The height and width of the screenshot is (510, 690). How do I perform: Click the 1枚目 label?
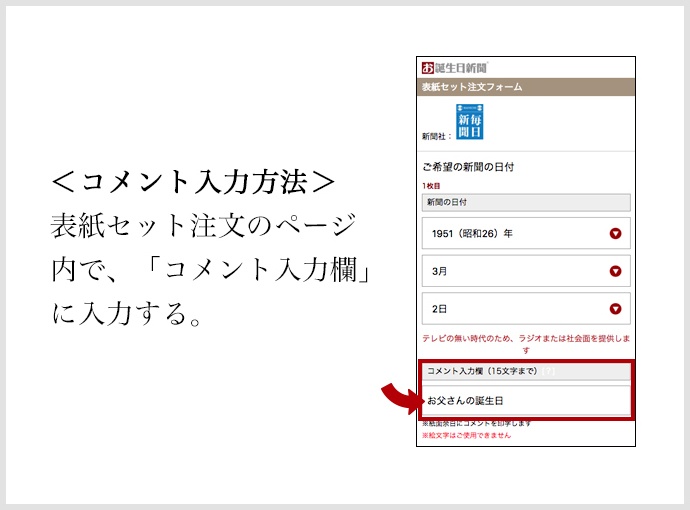tap(431, 186)
